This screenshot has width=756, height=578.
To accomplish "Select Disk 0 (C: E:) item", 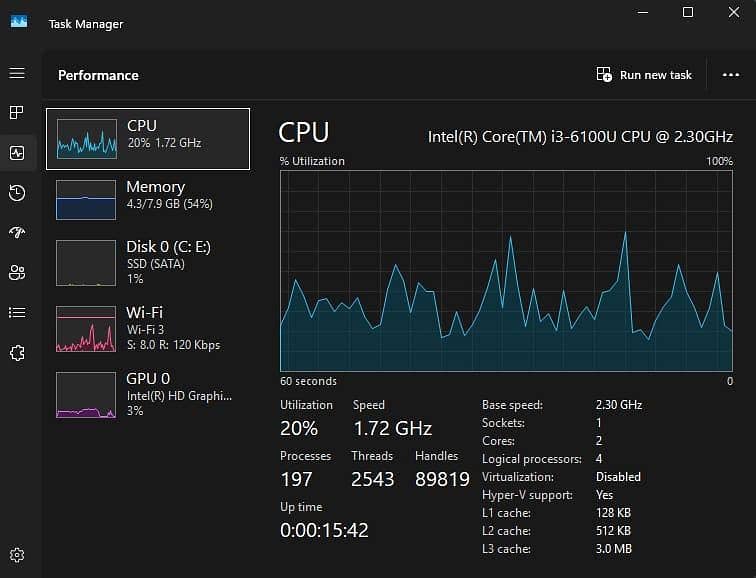I will (148, 263).
